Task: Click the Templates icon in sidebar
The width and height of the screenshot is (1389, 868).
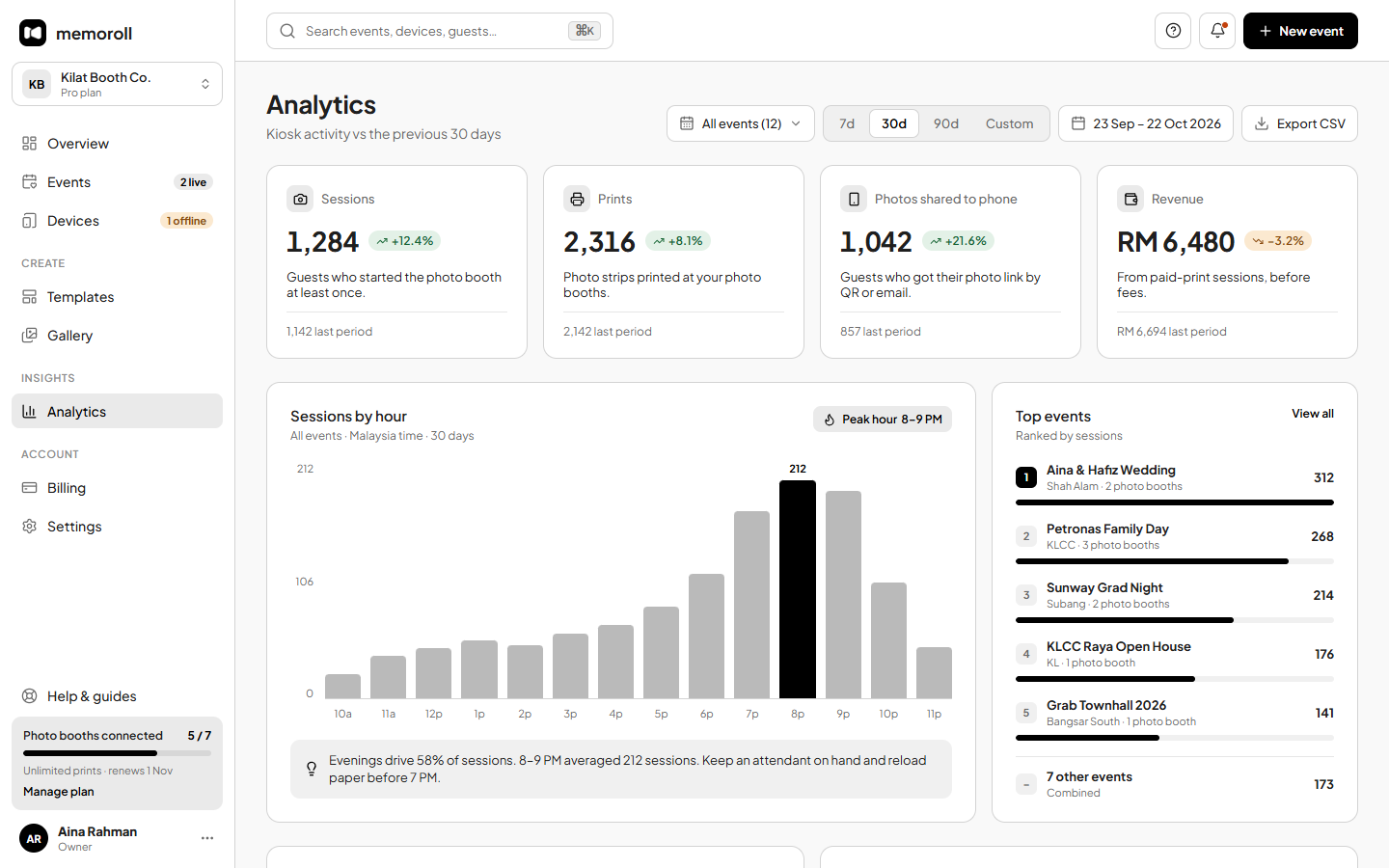Action: tap(30, 297)
